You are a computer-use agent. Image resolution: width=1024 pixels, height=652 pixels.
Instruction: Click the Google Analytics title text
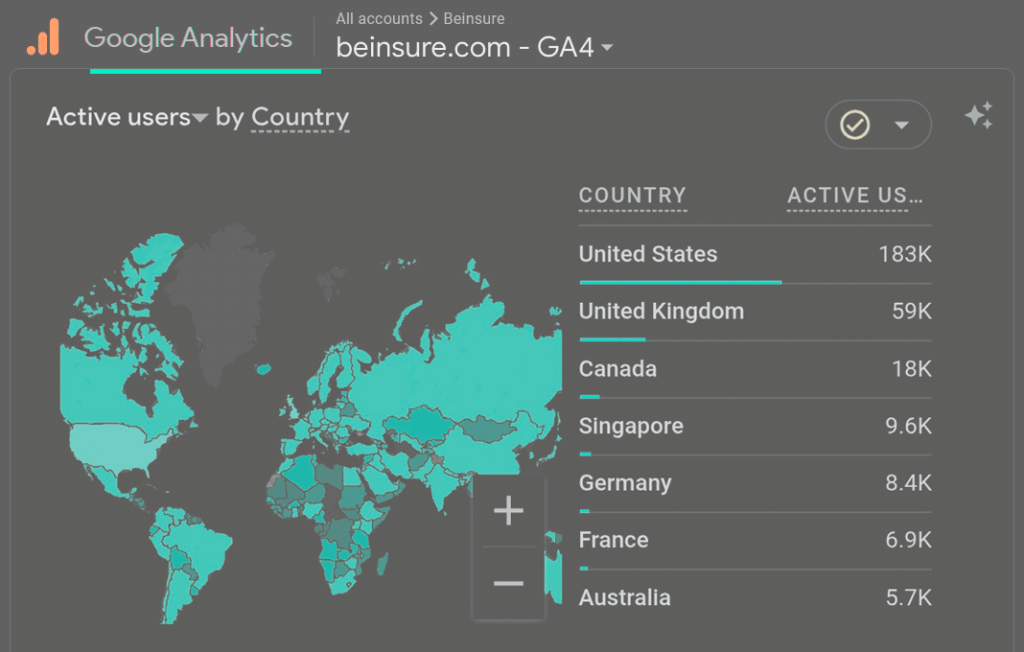(188, 37)
